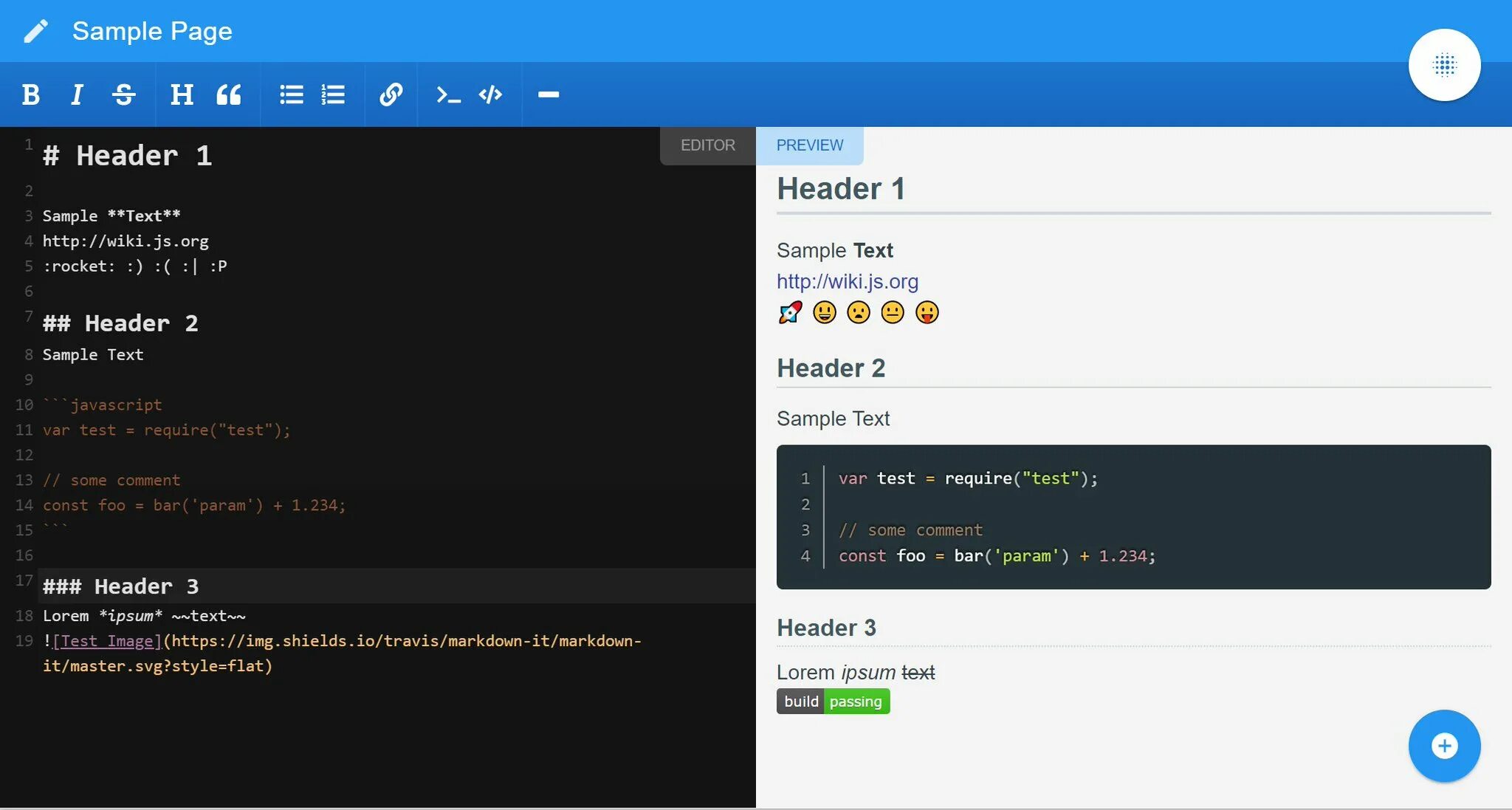Click 'Header 1' heading in preview
The height and width of the screenshot is (810, 1512).
coord(841,189)
